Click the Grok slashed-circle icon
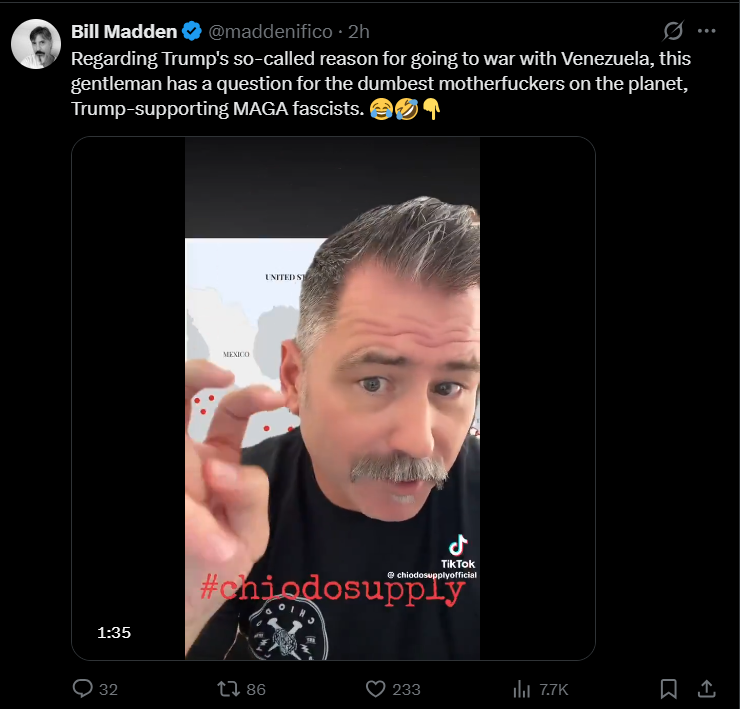Viewport: 740px width, 709px height. [x=673, y=31]
